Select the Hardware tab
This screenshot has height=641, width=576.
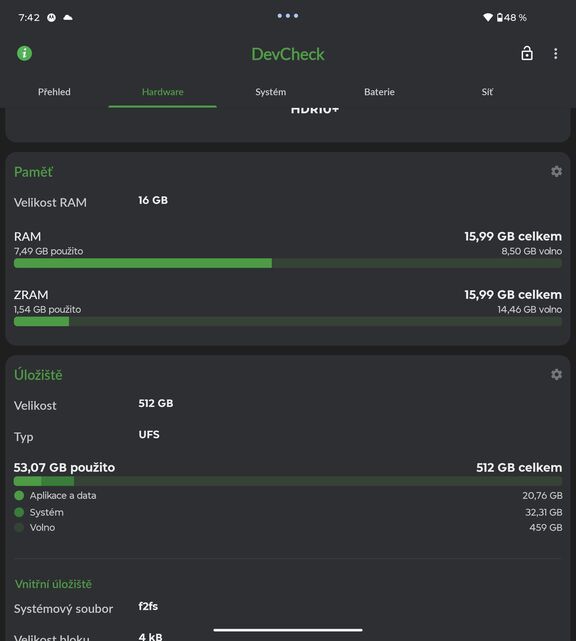coord(163,92)
